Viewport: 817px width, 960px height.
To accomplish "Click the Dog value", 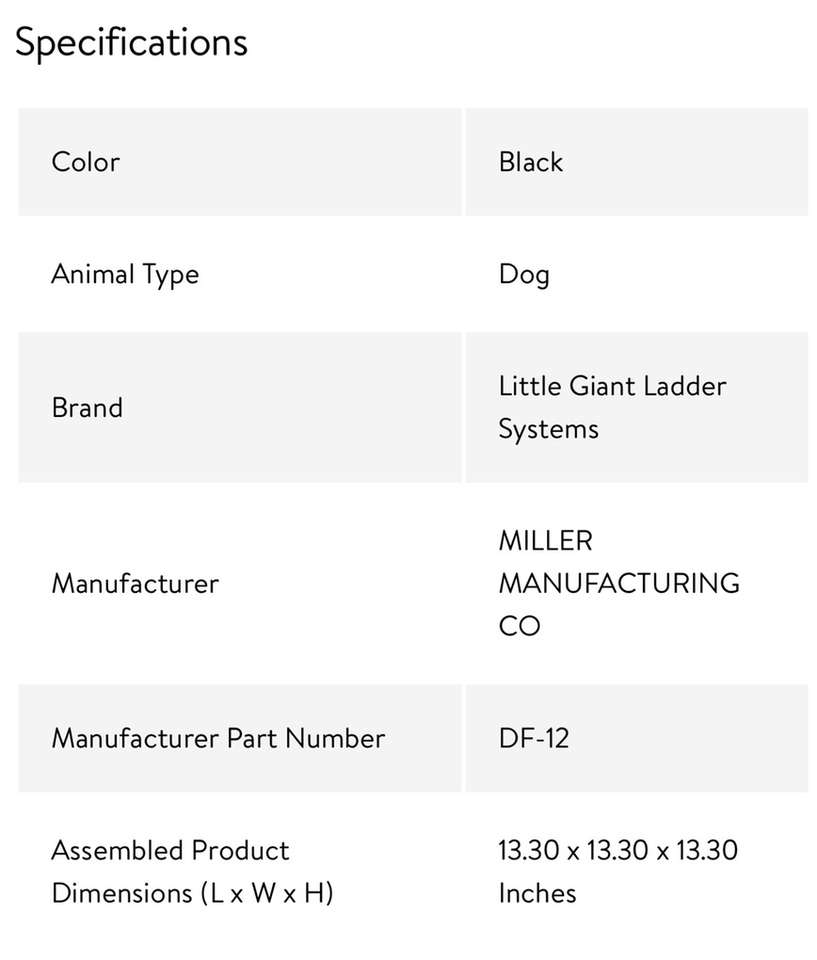I will point(524,275).
